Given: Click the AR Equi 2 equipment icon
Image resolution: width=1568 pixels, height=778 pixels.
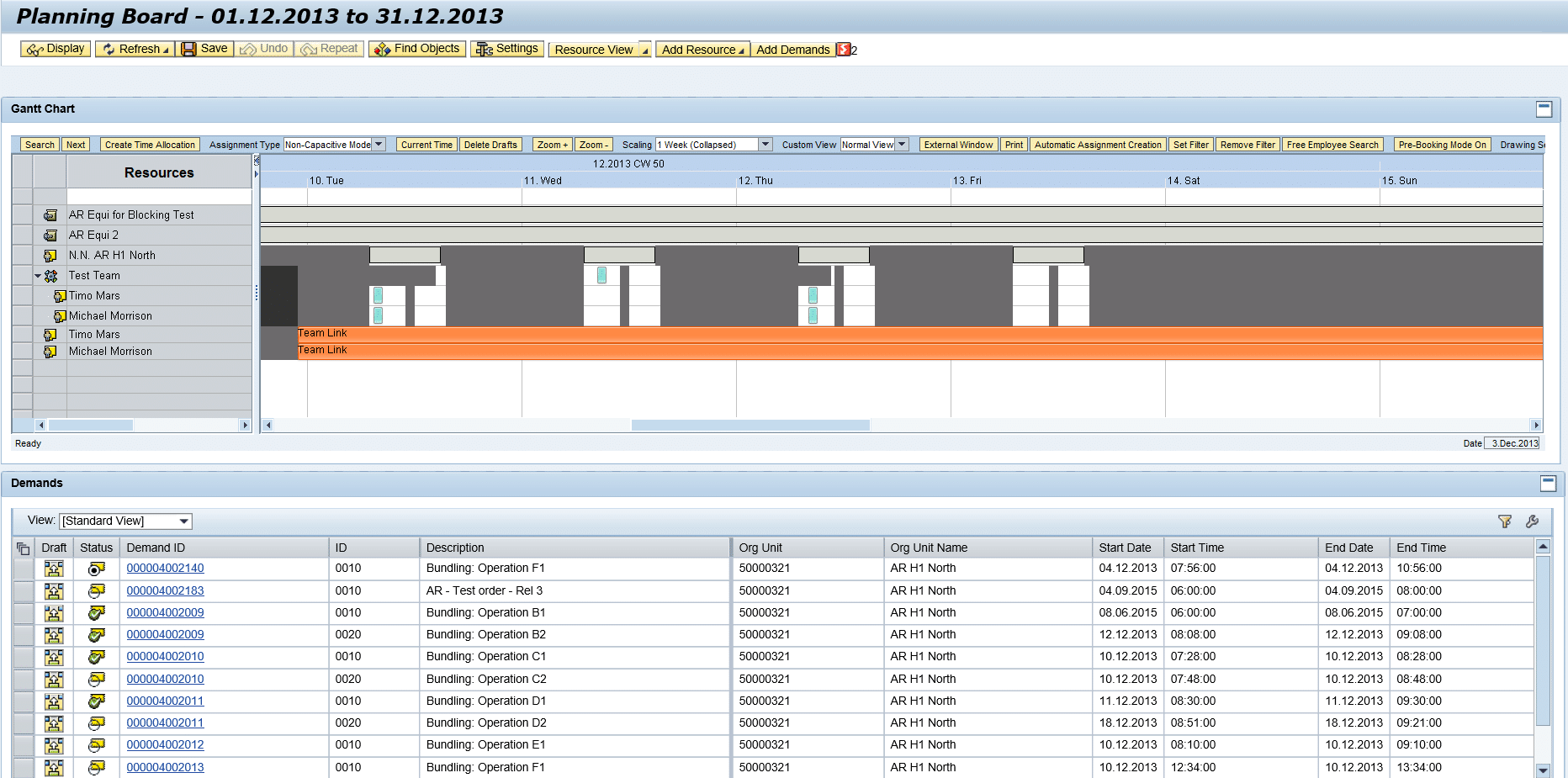Looking at the screenshot, I should (50, 236).
